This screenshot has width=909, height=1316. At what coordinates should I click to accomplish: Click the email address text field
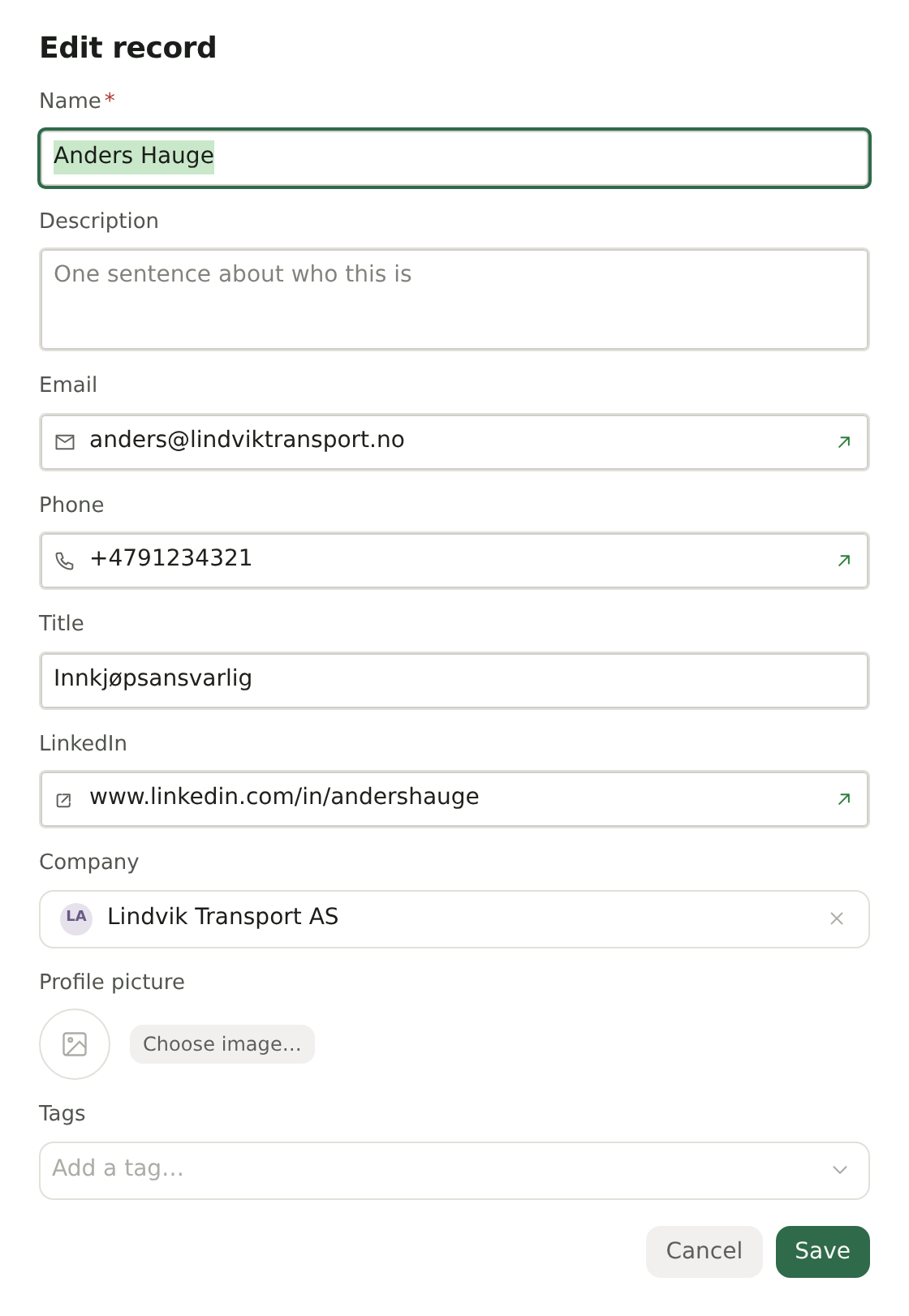(x=454, y=442)
